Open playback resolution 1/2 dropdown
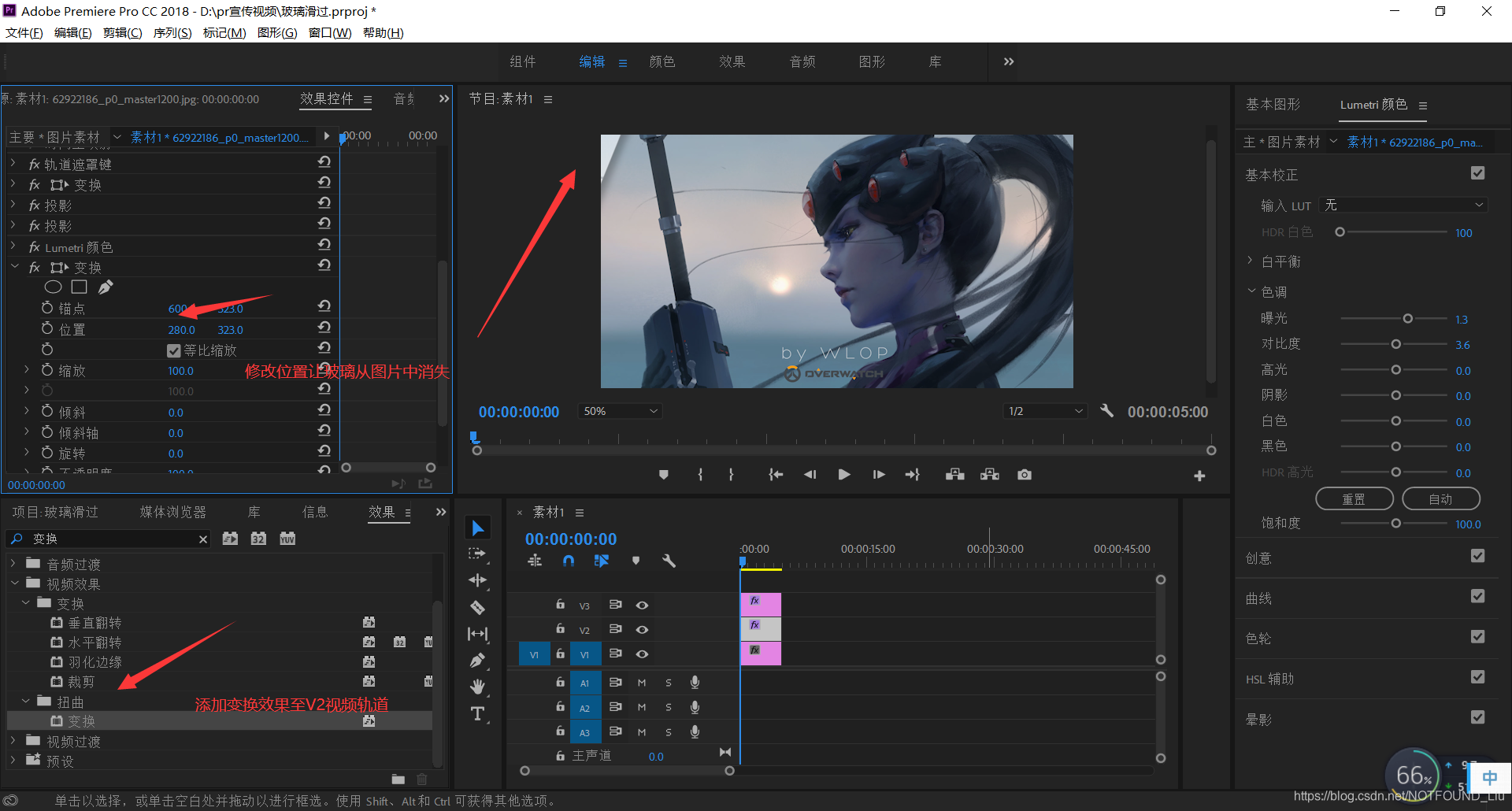1512x811 pixels. click(1045, 411)
